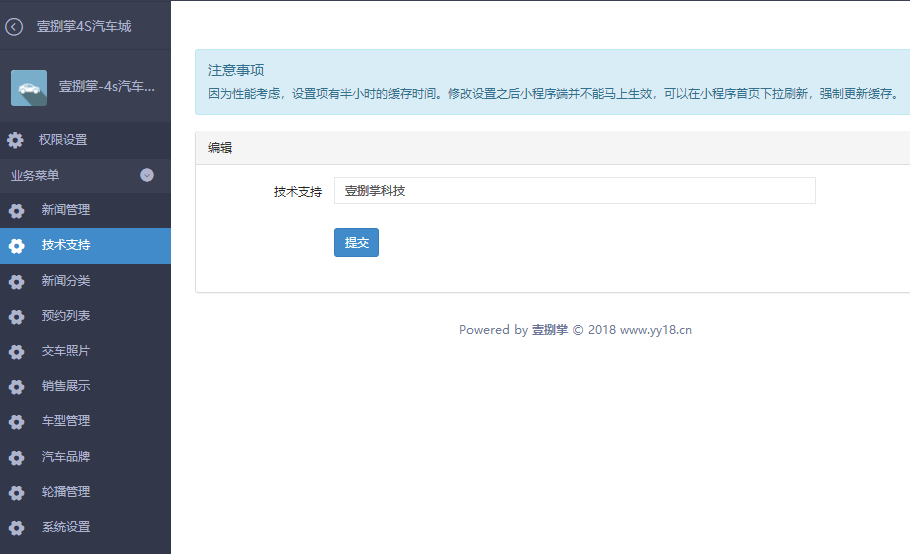Select 技术支持 sidebar item
Screen dimensions: 910x554
[85, 245]
